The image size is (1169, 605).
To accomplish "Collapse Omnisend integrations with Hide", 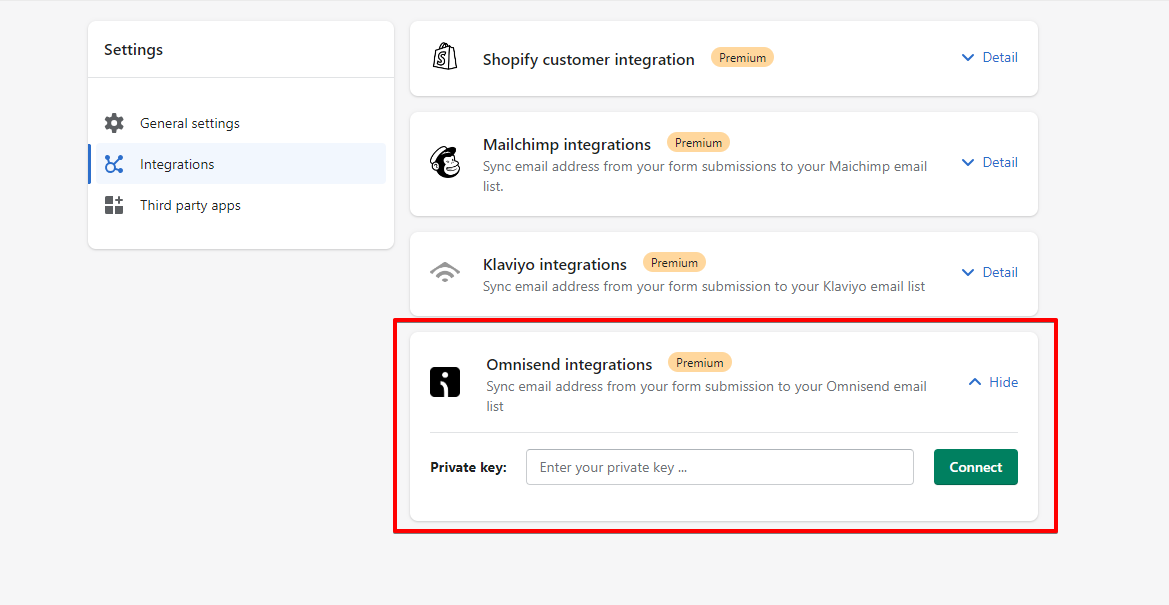I will [992, 382].
